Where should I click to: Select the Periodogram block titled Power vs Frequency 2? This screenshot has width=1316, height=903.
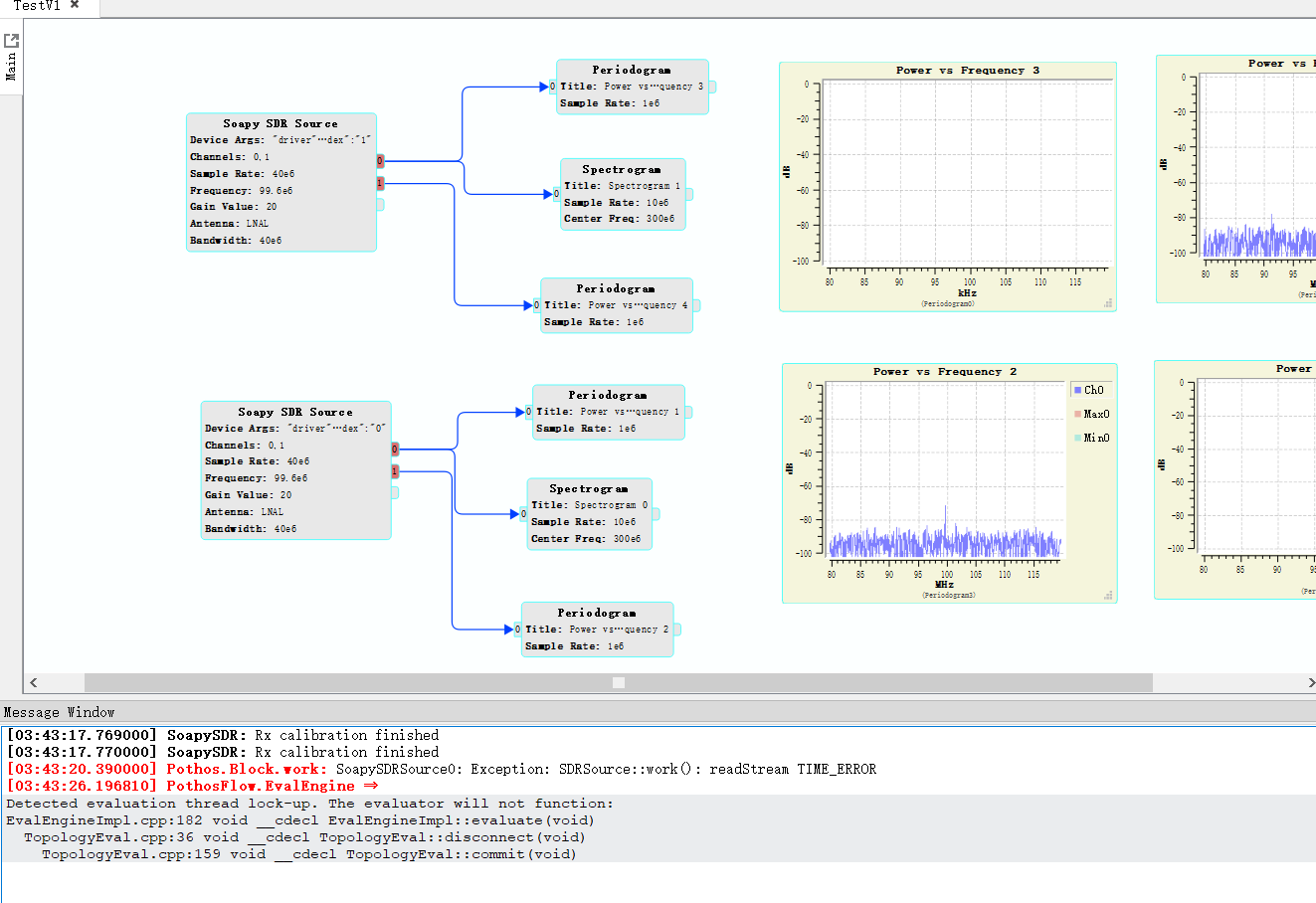coord(597,630)
